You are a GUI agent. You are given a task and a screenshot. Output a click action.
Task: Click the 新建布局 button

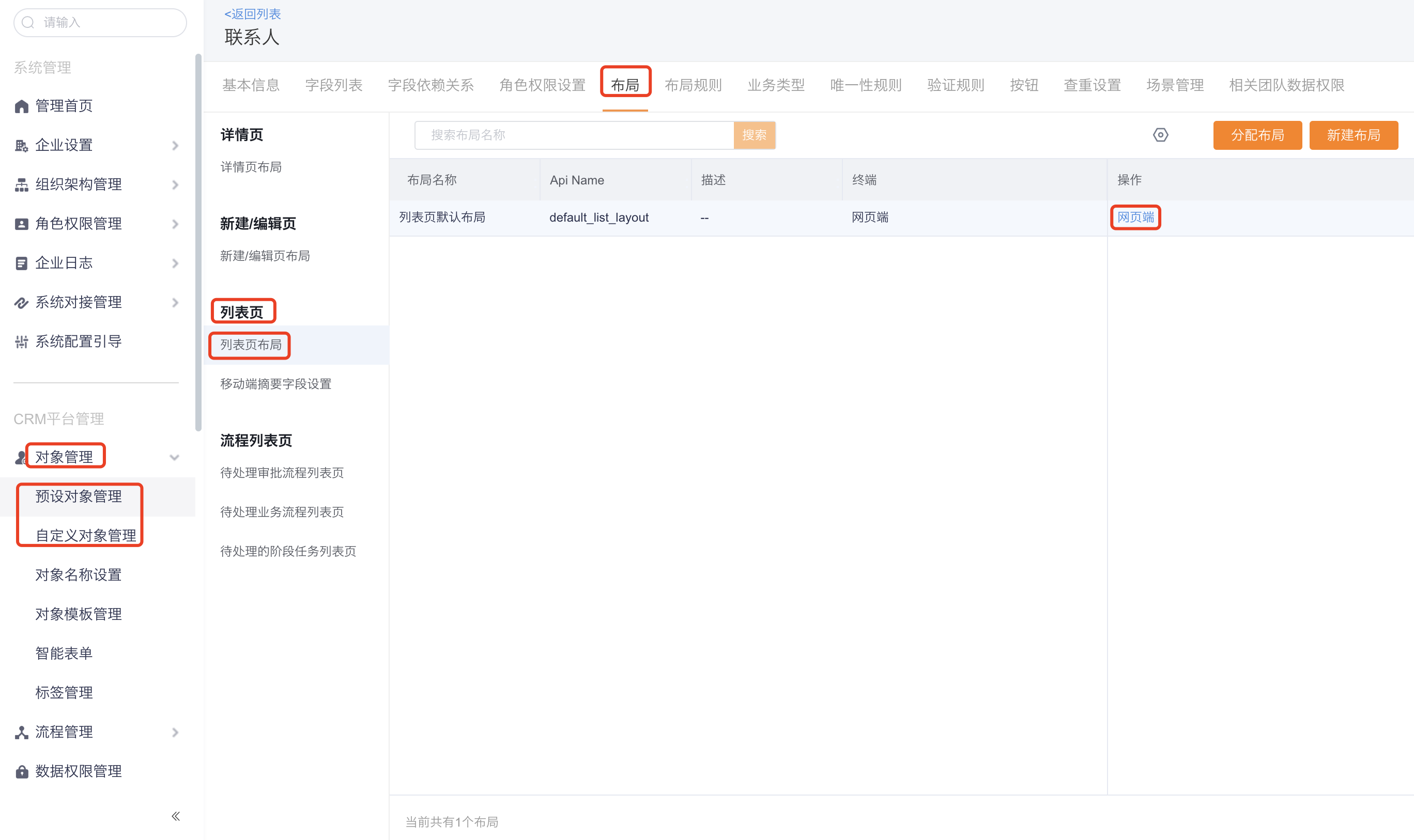click(x=1354, y=135)
